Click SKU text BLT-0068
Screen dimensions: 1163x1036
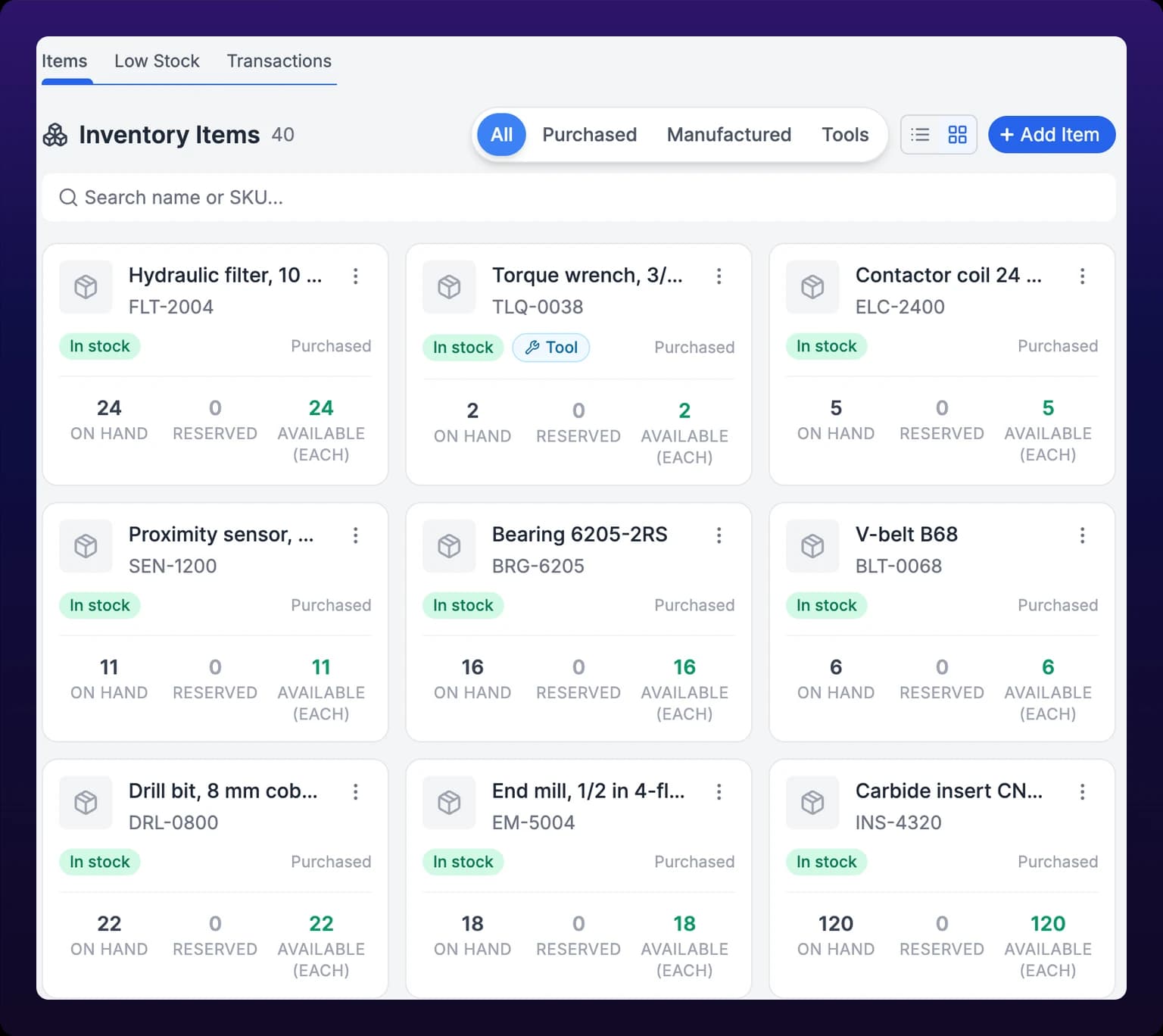pyautogui.click(x=899, y=566)
